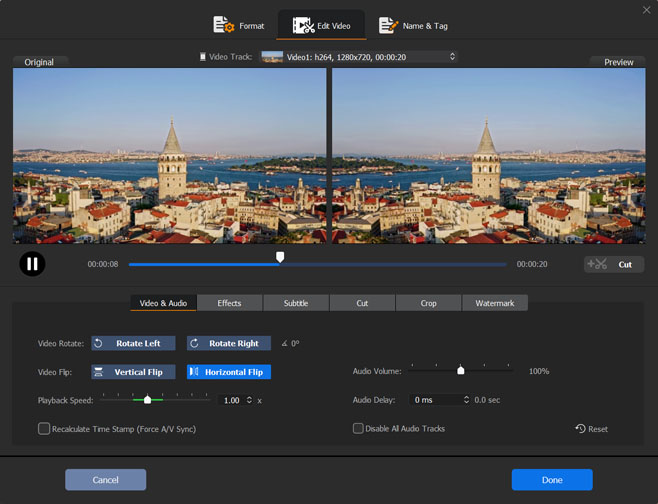This screenshot has height=504, width=658.
Task: Toggle the Horizontal Flip button
Action: tap(229, 372)
